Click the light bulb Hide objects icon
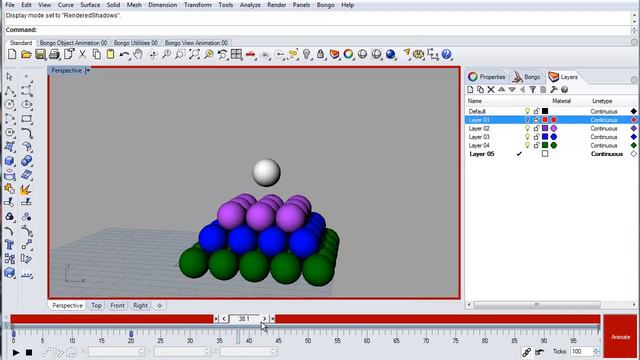 307,54
